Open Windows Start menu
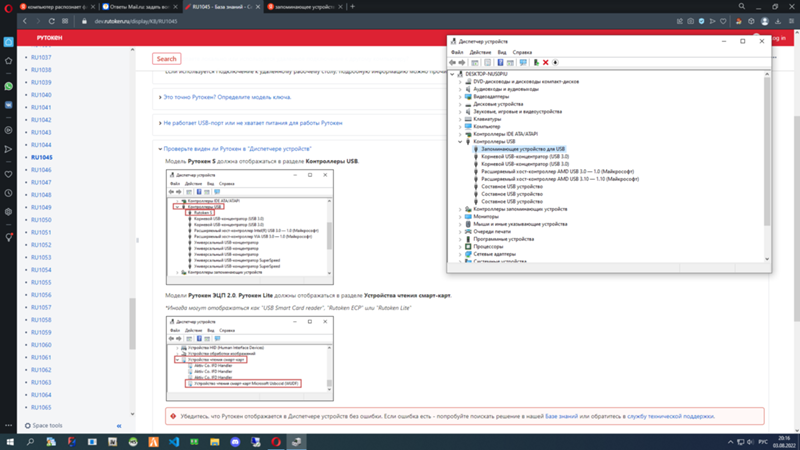800x450 pixels. [10, 442]
